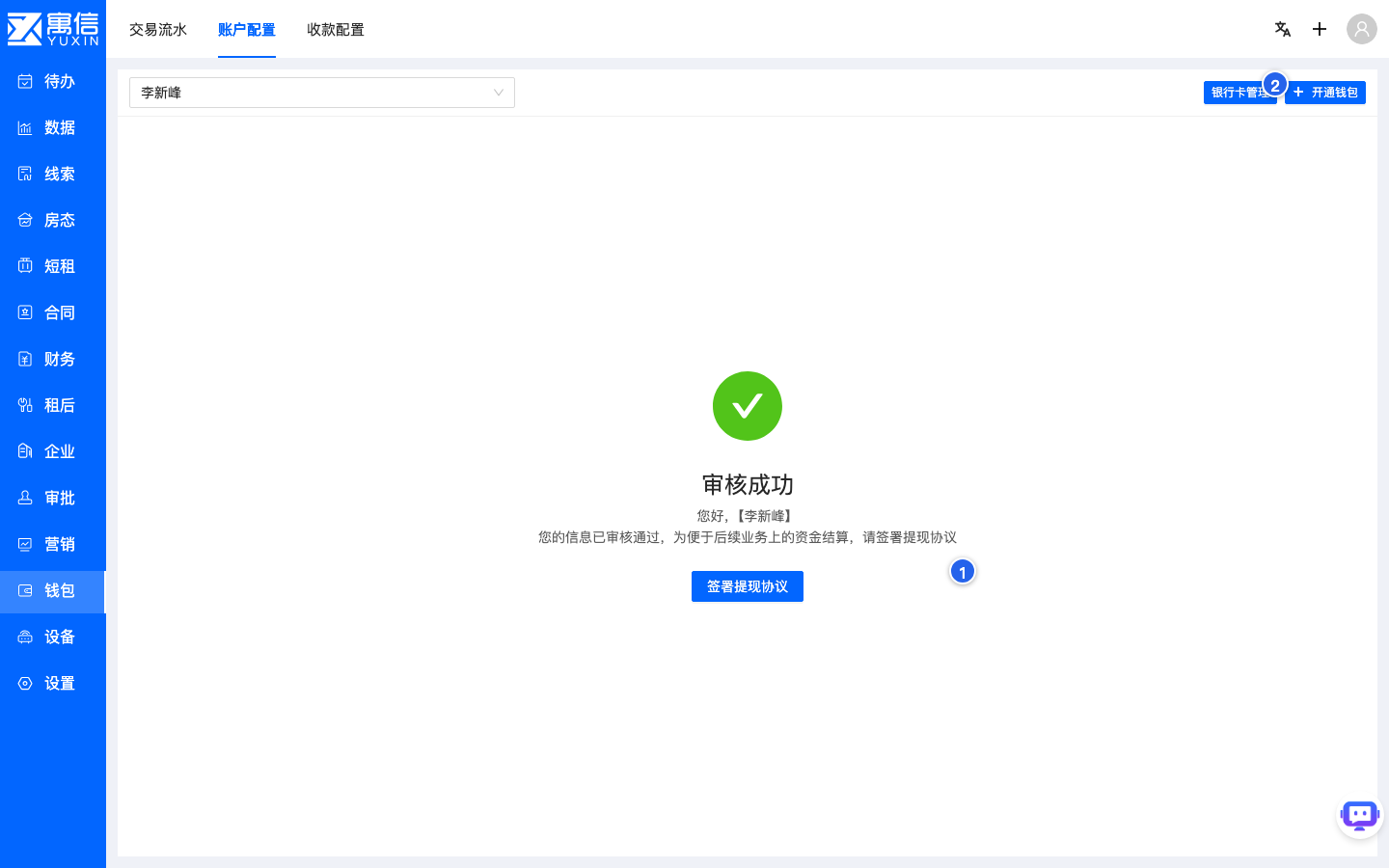Screen dimensions: 1389x868
Task: Expand the 李新峰 account dropdown
Action: [322, 93]
